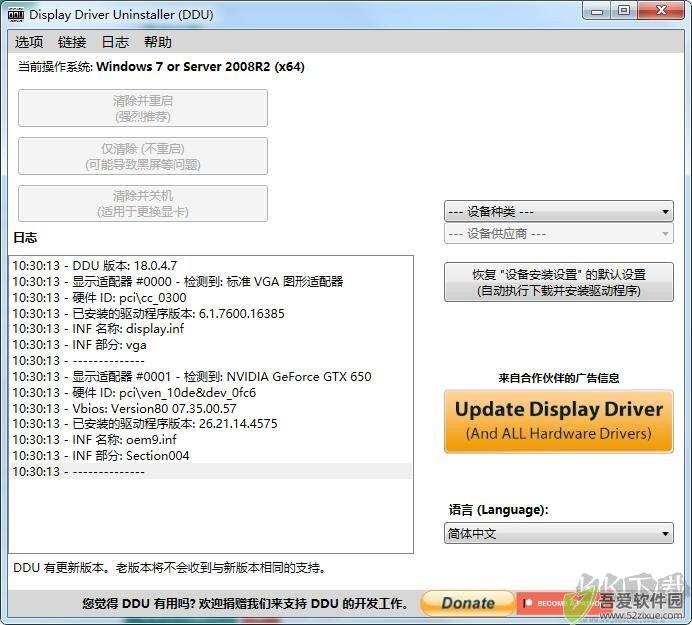The width and height of the screenshot is (692, 625).
Task: Select log line INF 部分: Section004
Action: [x=211, y=456]
